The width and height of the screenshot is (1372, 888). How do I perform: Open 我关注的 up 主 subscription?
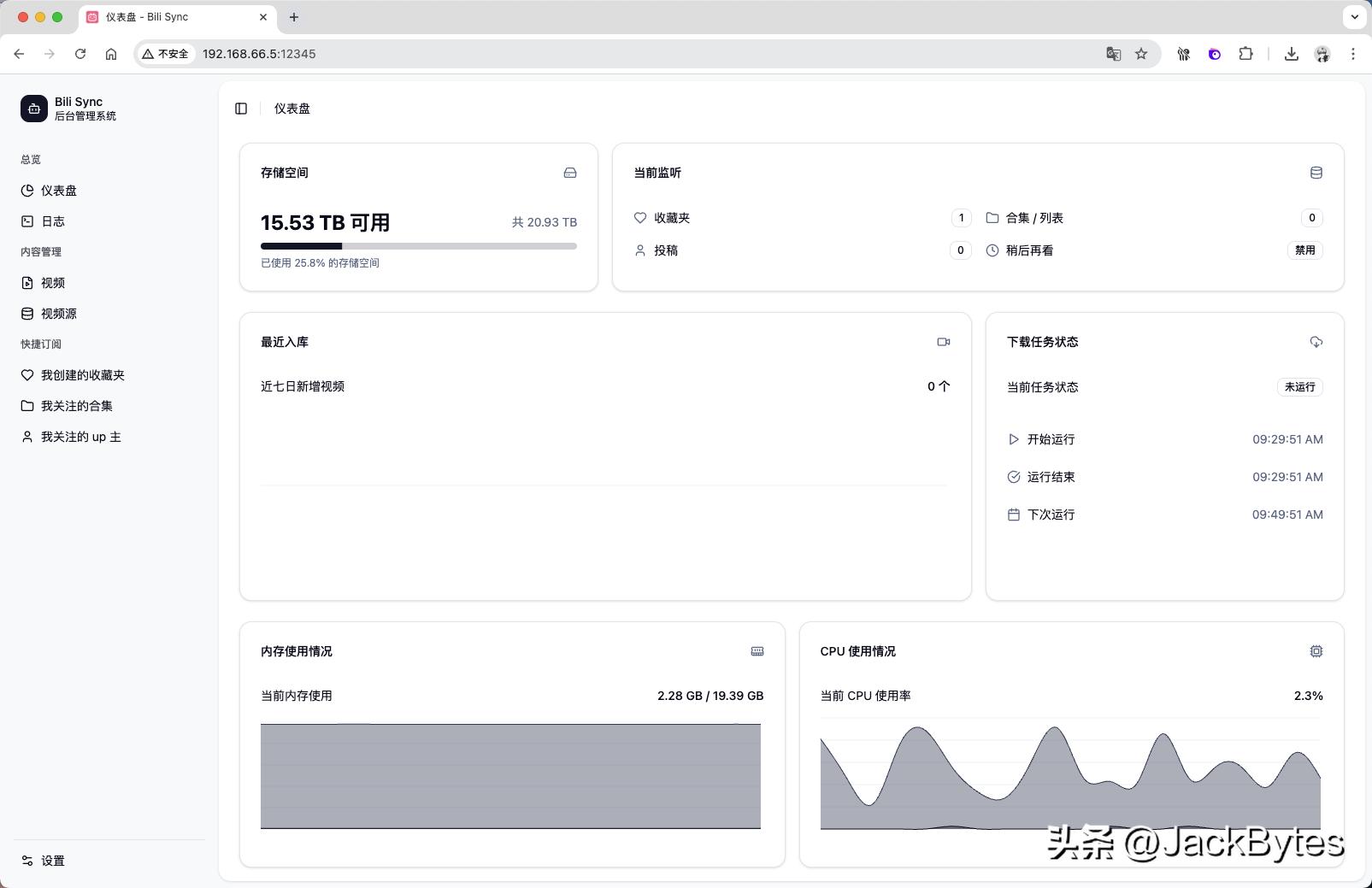(x=109, y=437)
